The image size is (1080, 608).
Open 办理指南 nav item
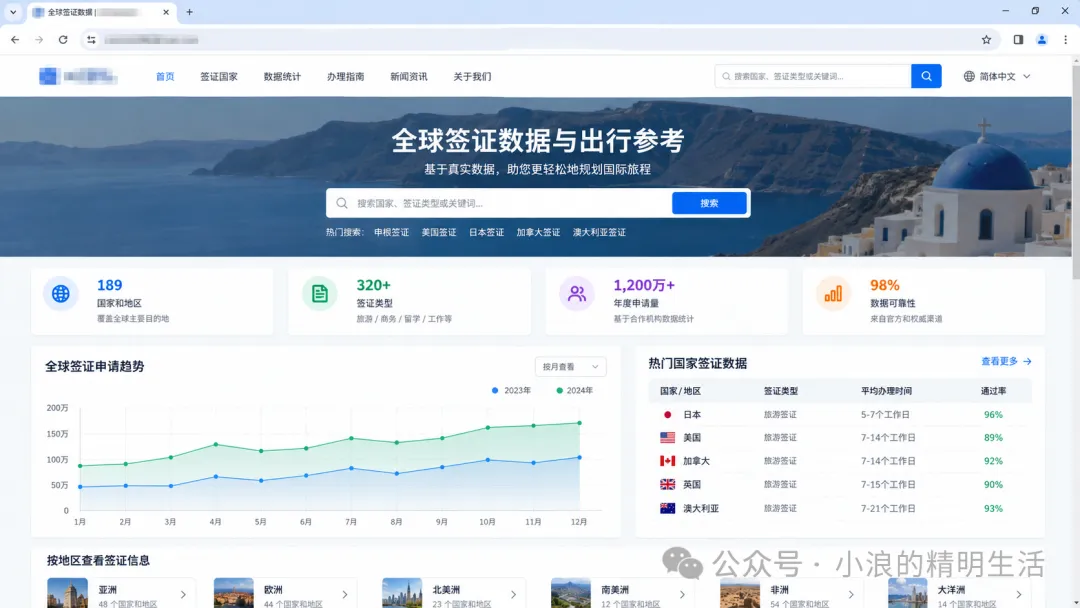click(x=346, y=76)
